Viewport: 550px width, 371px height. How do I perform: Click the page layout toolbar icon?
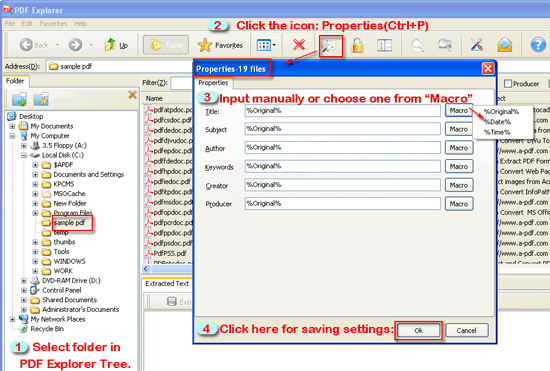point(384,45)
